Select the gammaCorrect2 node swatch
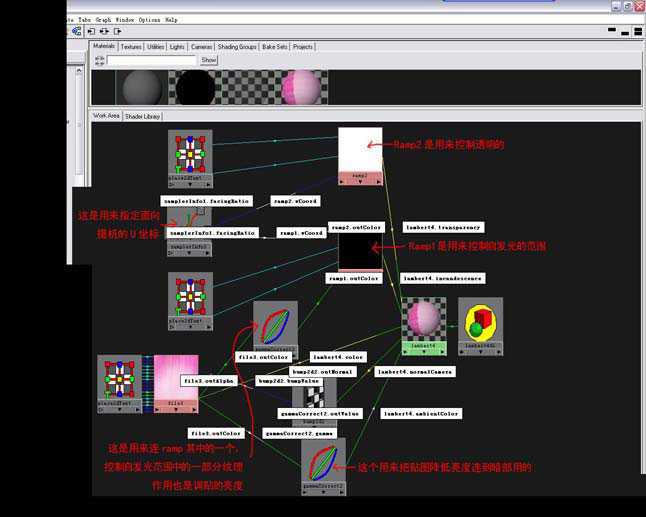646x517 pixels. [323, 461]
